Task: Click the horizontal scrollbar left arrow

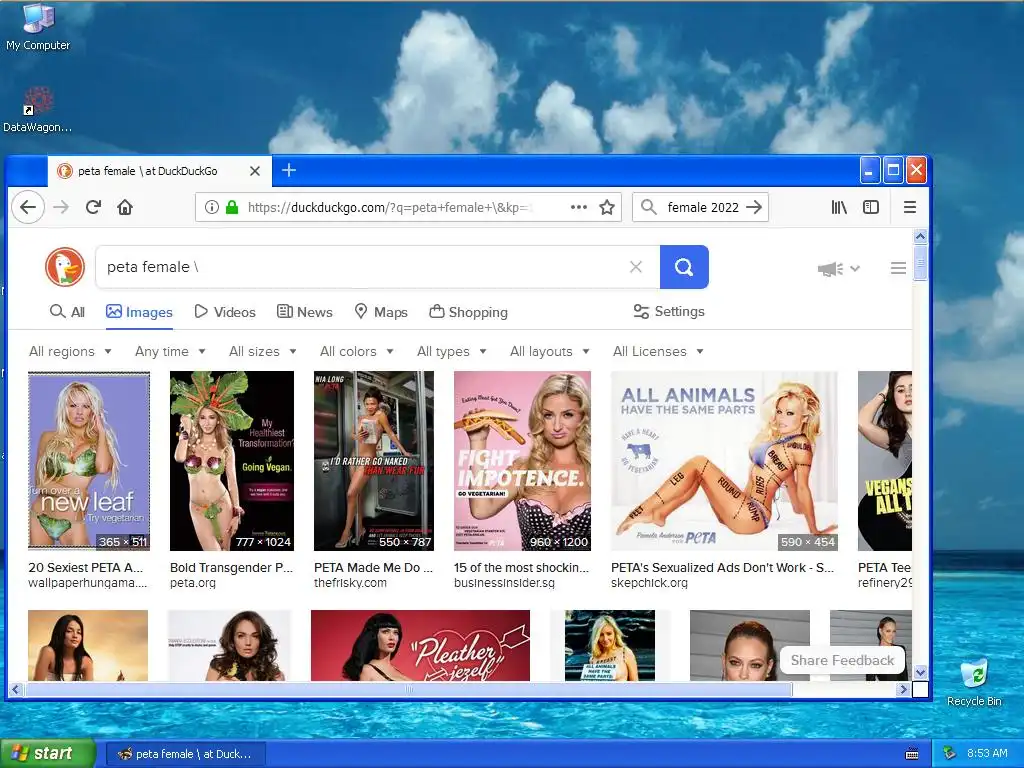Action: [16, 689]
